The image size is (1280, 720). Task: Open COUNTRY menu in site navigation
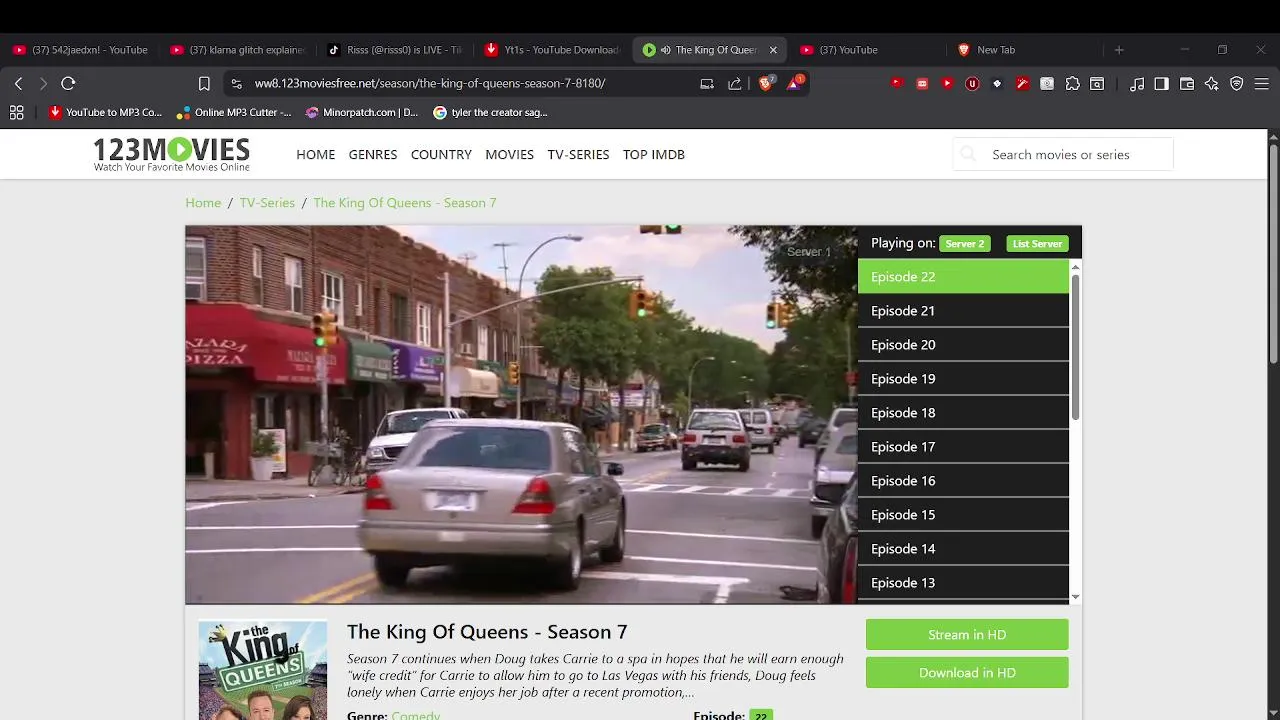click(441, 154)
